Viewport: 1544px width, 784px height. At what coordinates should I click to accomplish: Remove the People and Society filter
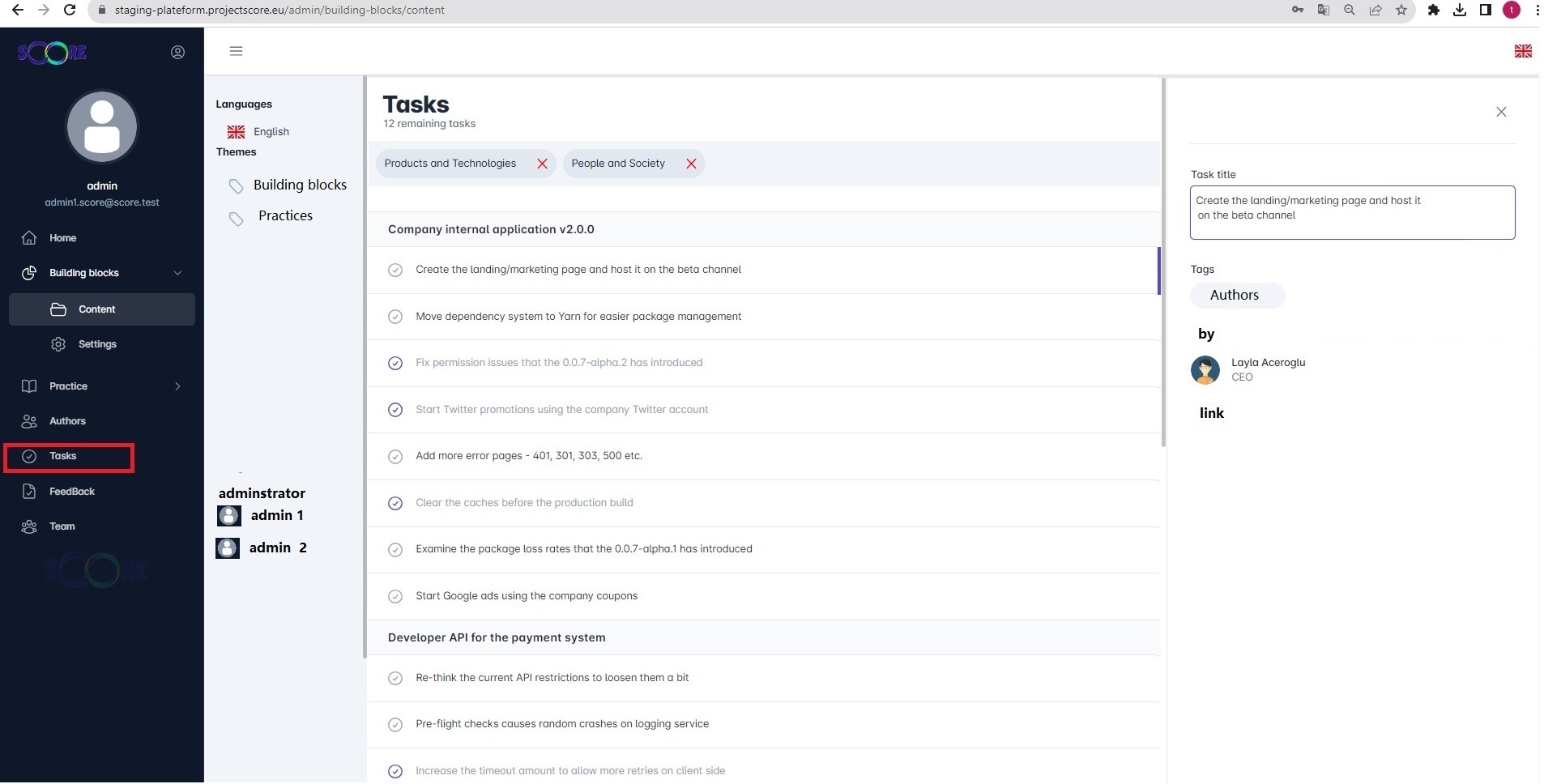point(691,164)
